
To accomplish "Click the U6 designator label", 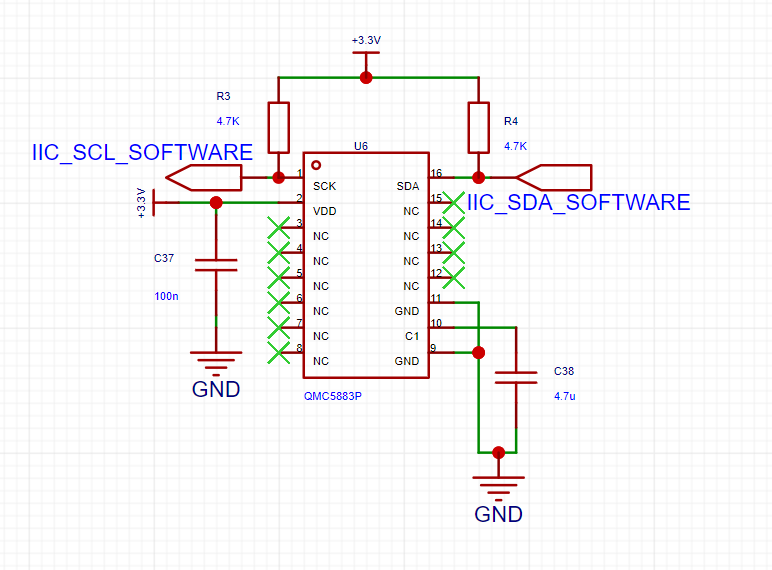I will pyautogui.click(x=361, y=146).
